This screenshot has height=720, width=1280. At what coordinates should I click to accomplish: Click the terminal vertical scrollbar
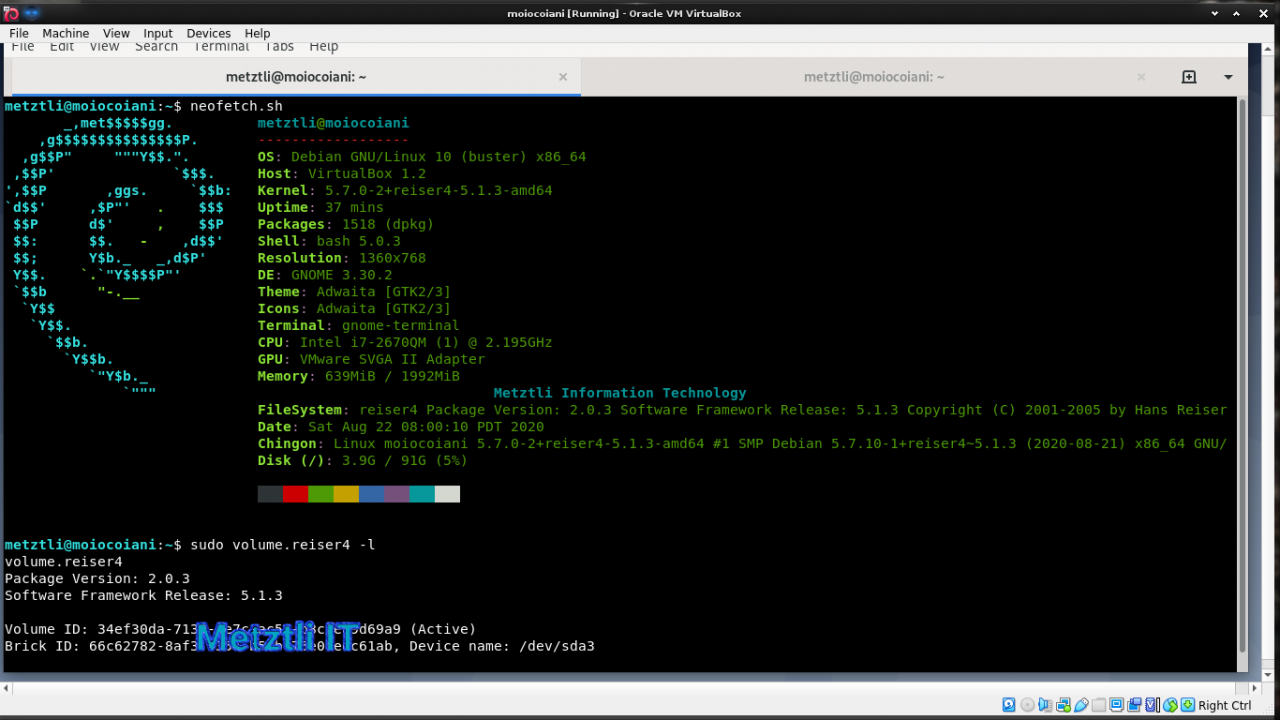[x=1243, y=375]
